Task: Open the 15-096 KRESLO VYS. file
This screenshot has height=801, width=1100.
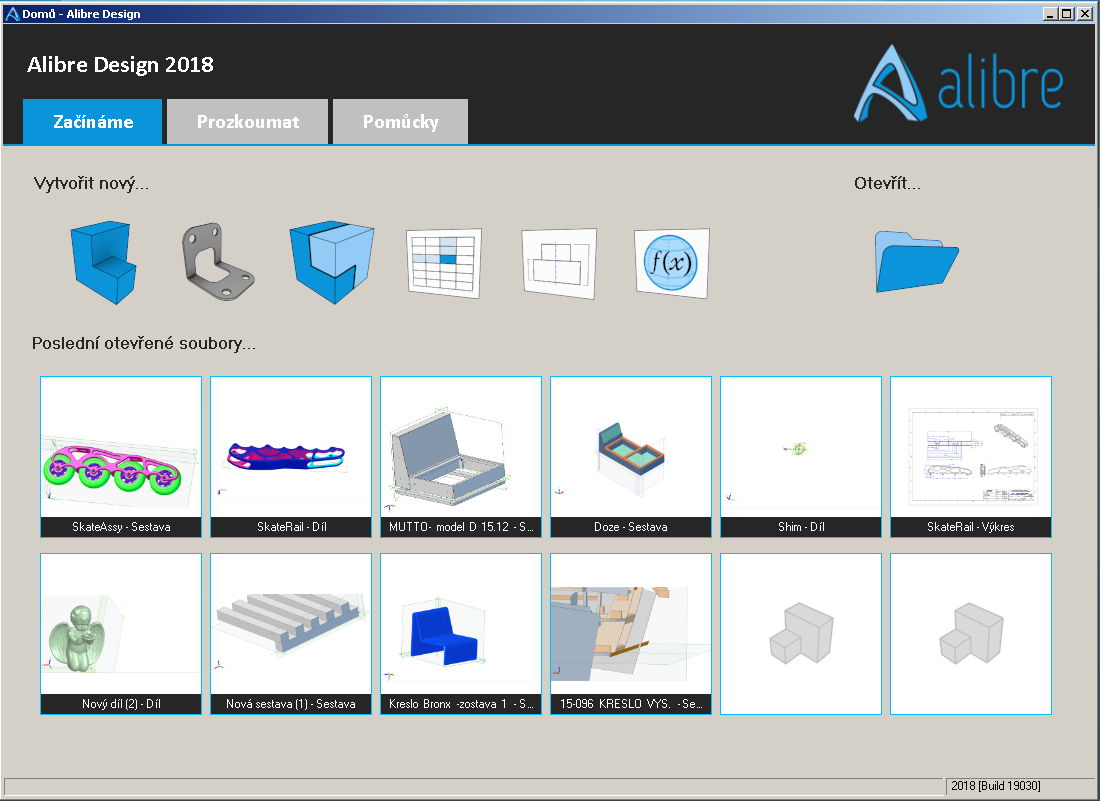Action: click(x=631, y=634)
